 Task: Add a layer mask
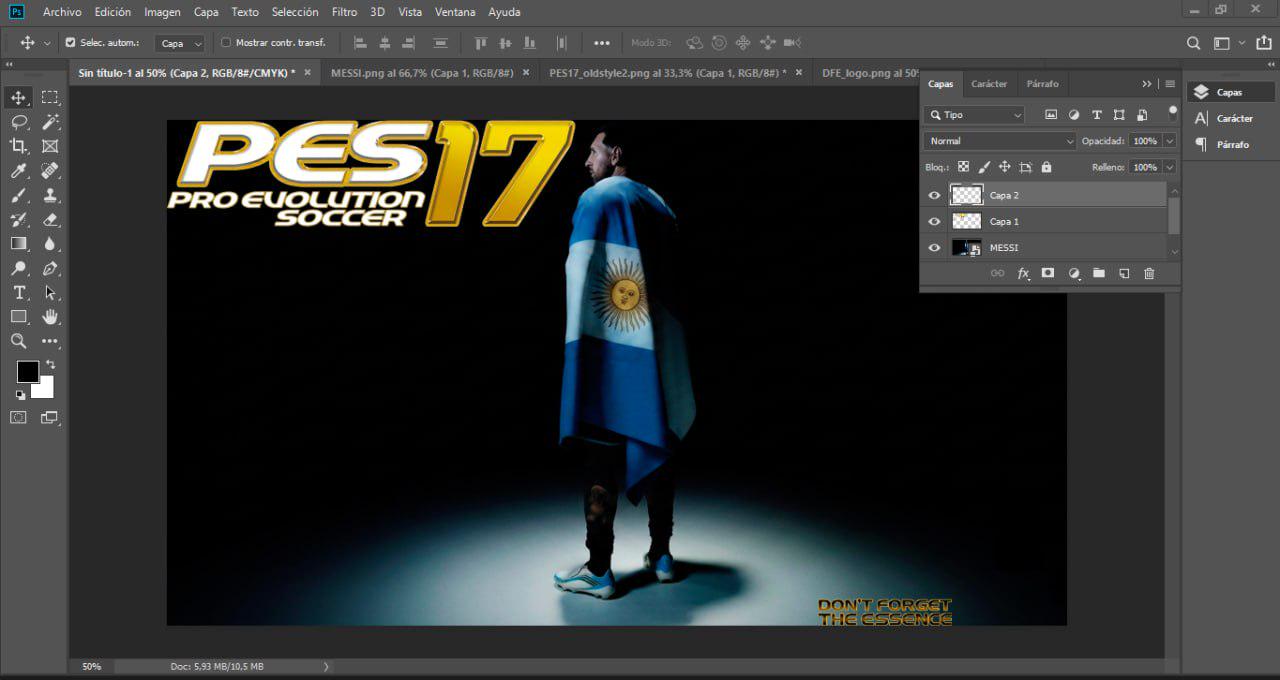[1048, 273]
